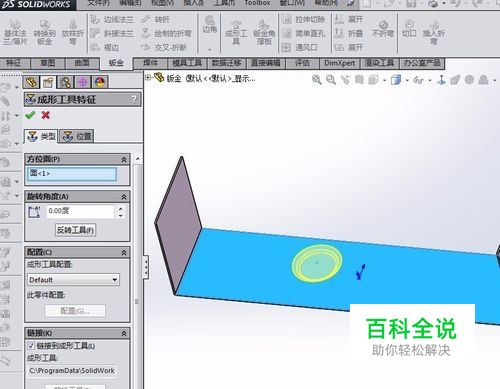Screen dimensions: 500x389
Task: Click the bottom Flatten (展开) tool
Action: tap(348, 47)
